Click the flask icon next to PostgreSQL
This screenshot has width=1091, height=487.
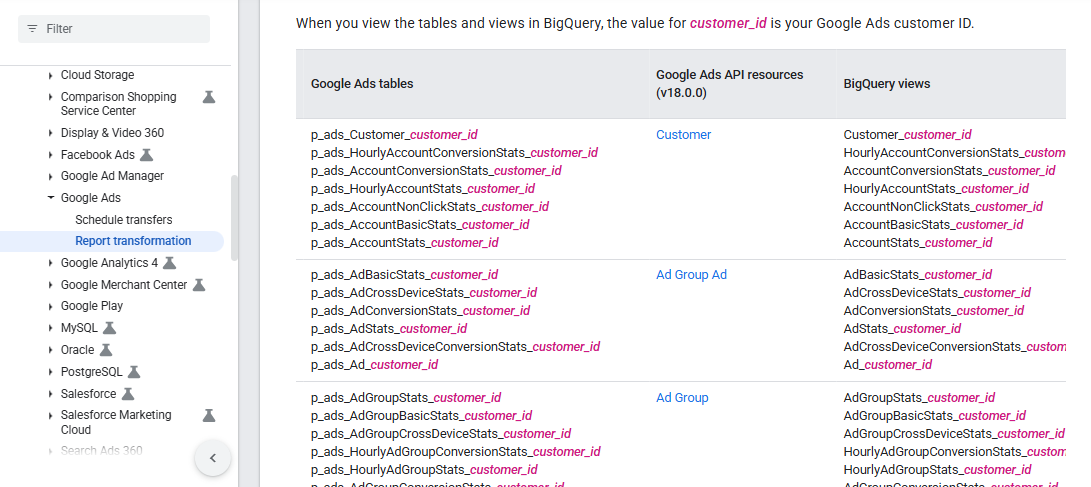click(134, 372)
